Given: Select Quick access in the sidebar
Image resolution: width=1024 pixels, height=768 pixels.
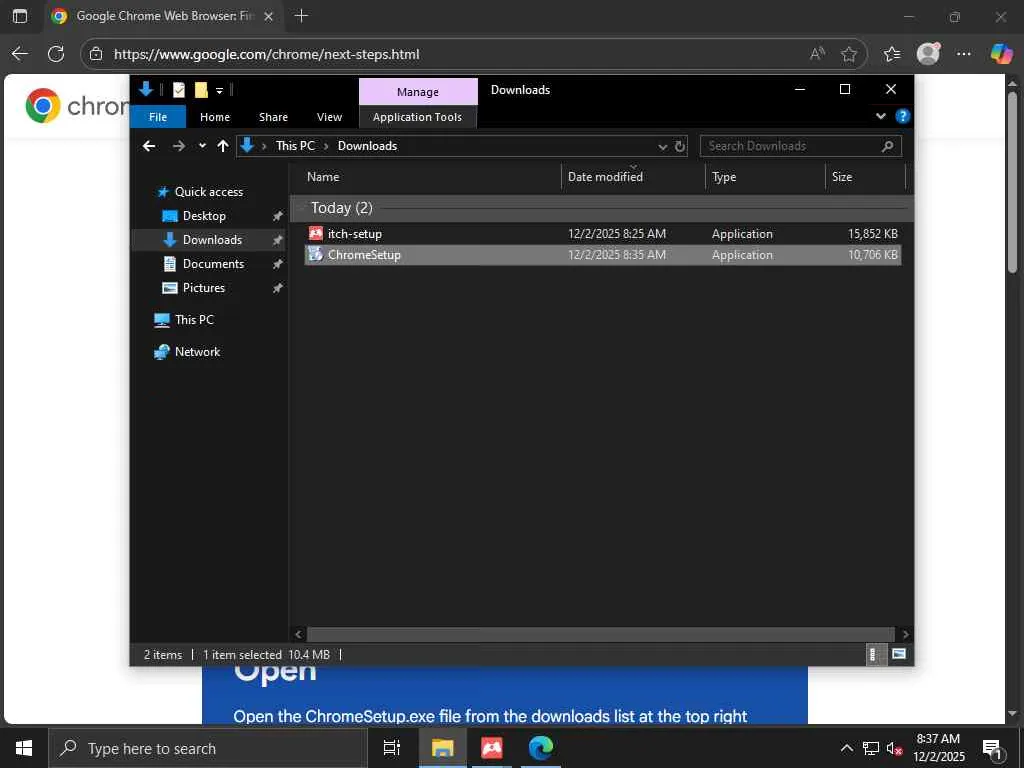Looking at the screenshot, I should [x=209, y=191].
